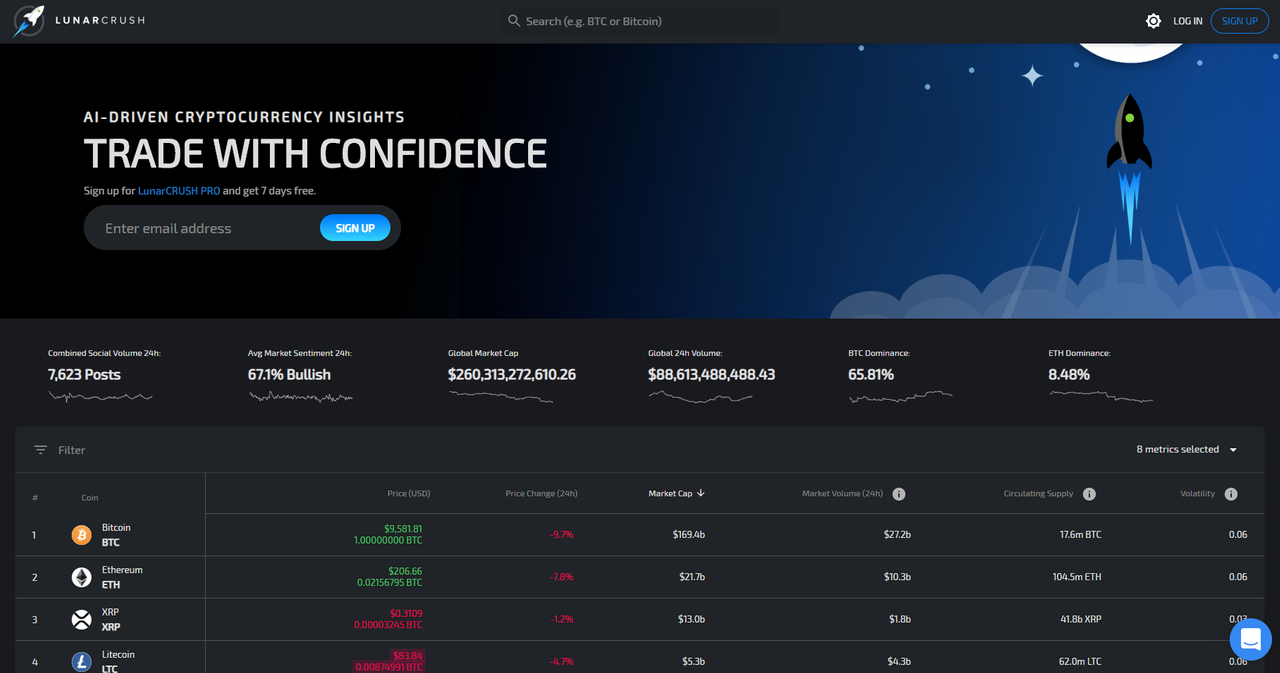Click the Litecoin coin icon

coord(81,661)
